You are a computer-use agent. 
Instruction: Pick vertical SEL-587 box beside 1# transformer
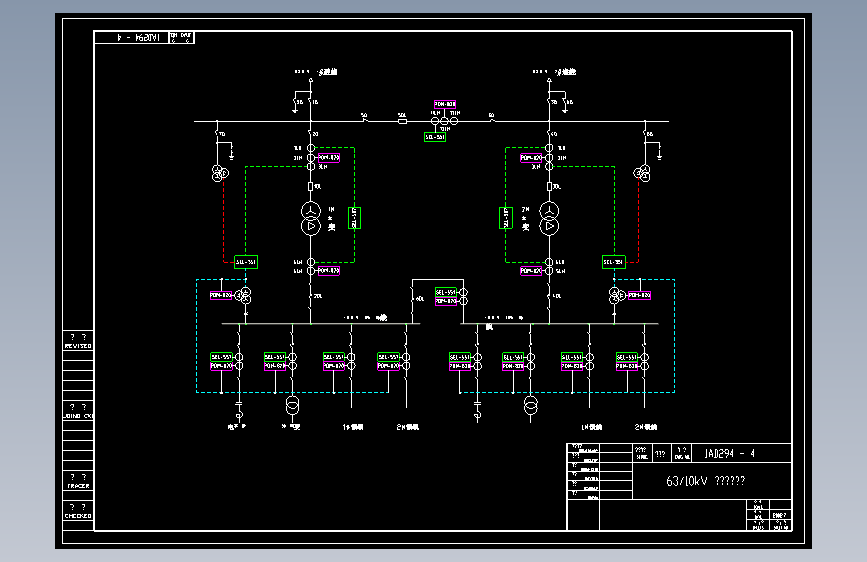click(x=354, y=218)
